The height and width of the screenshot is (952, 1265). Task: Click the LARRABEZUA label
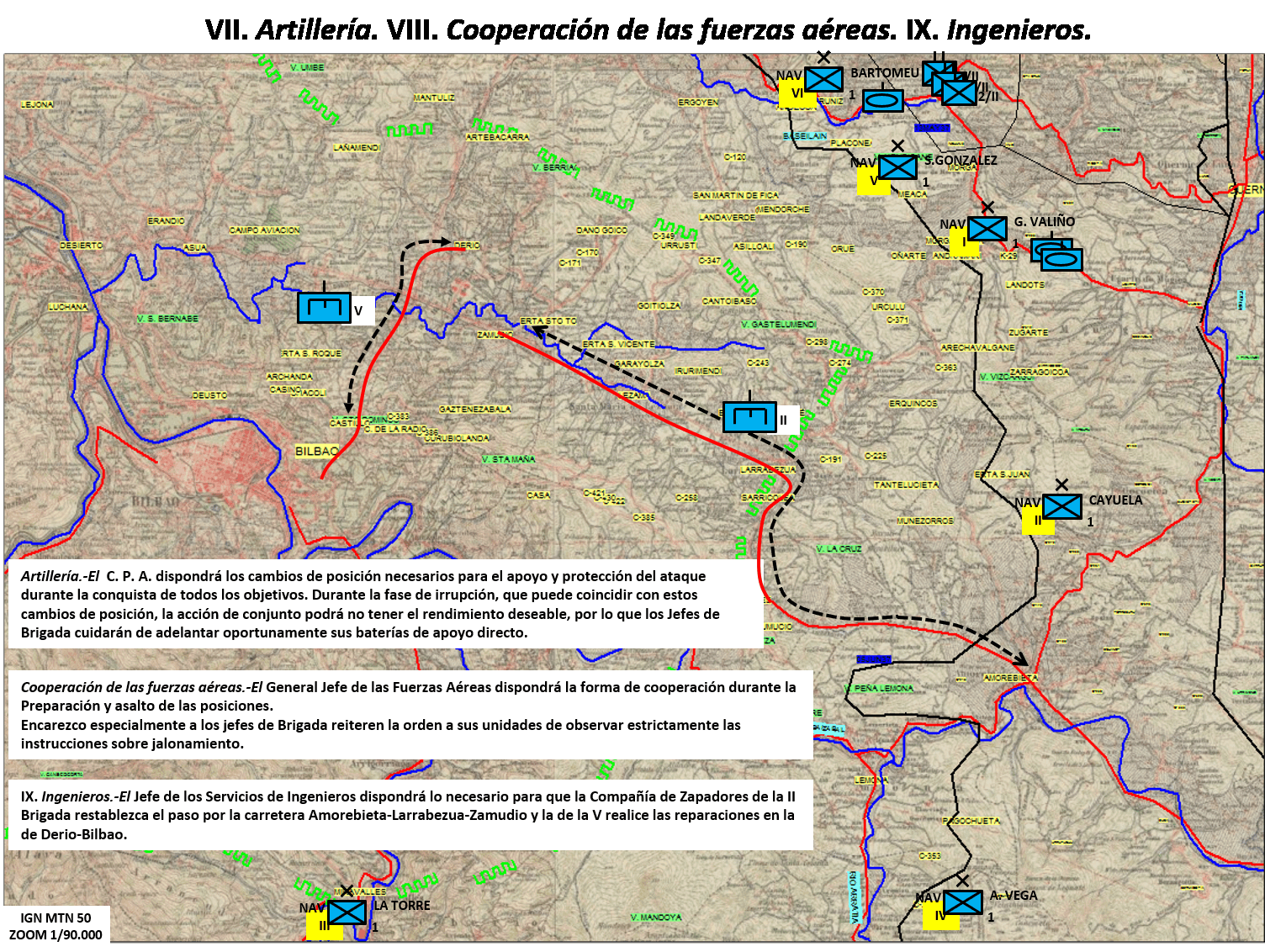point(768,470)
